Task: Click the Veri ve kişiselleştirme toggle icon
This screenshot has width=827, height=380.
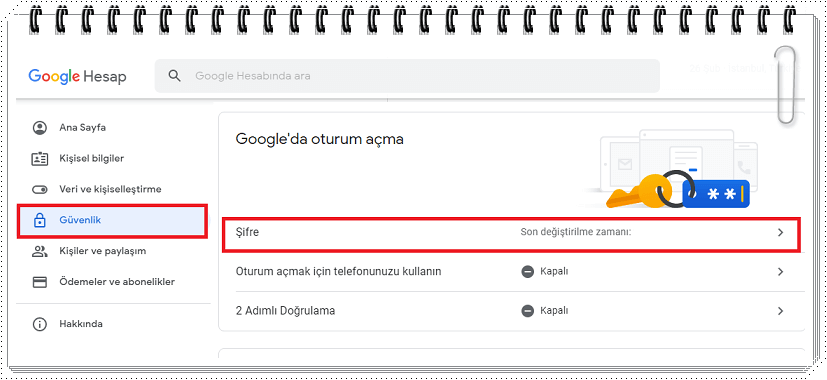Action: tap(40, 189)
